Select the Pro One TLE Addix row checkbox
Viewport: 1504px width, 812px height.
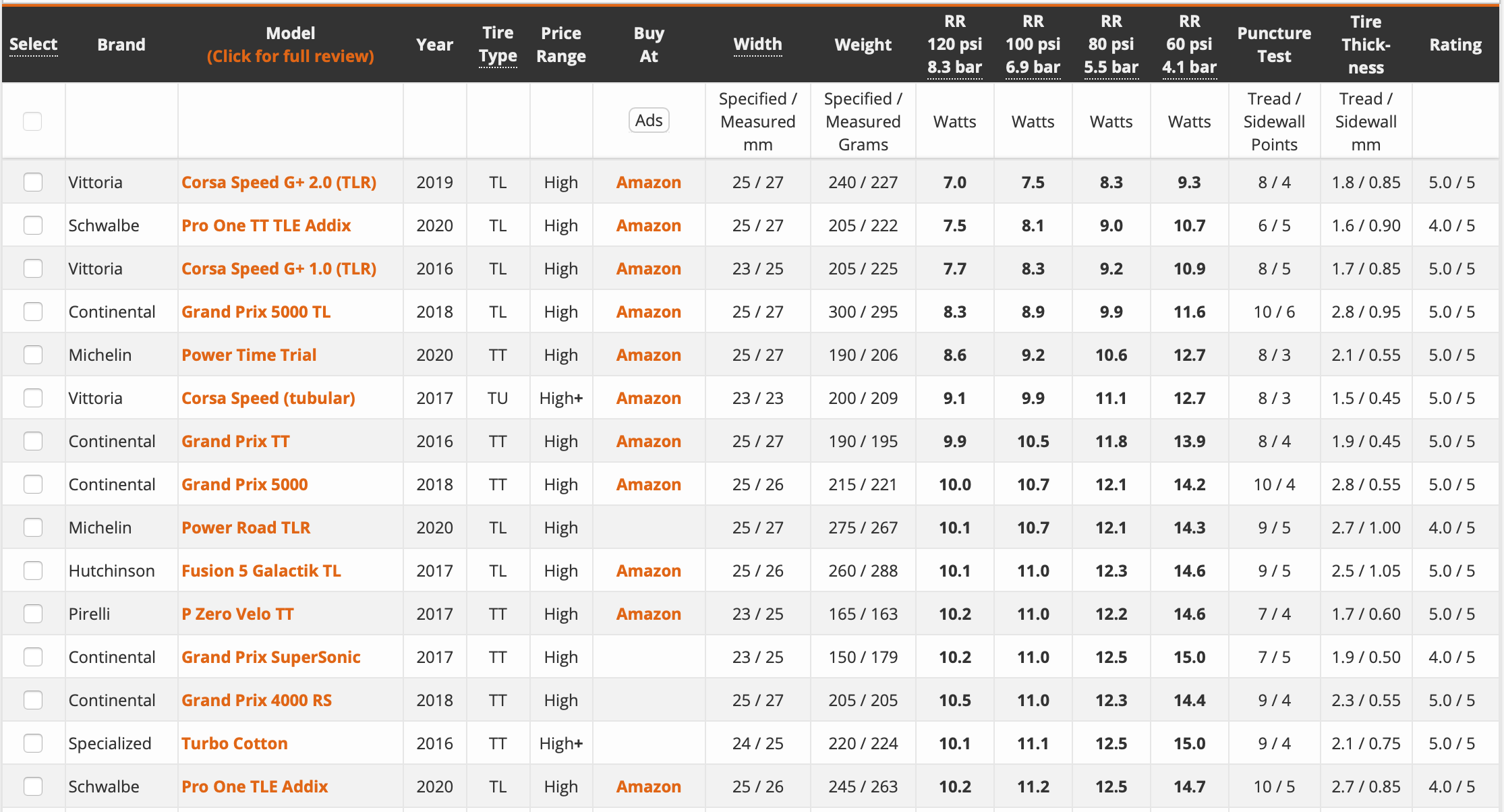point(33,786)
